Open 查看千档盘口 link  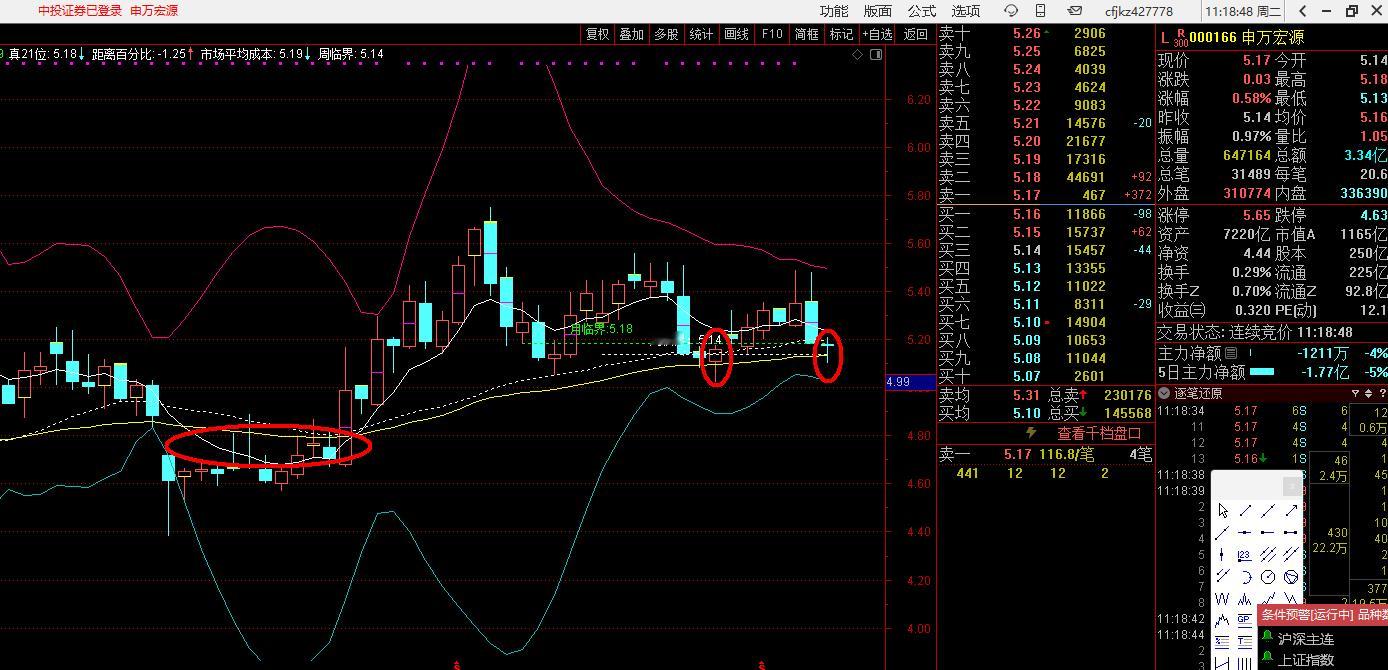point(1099,433)
